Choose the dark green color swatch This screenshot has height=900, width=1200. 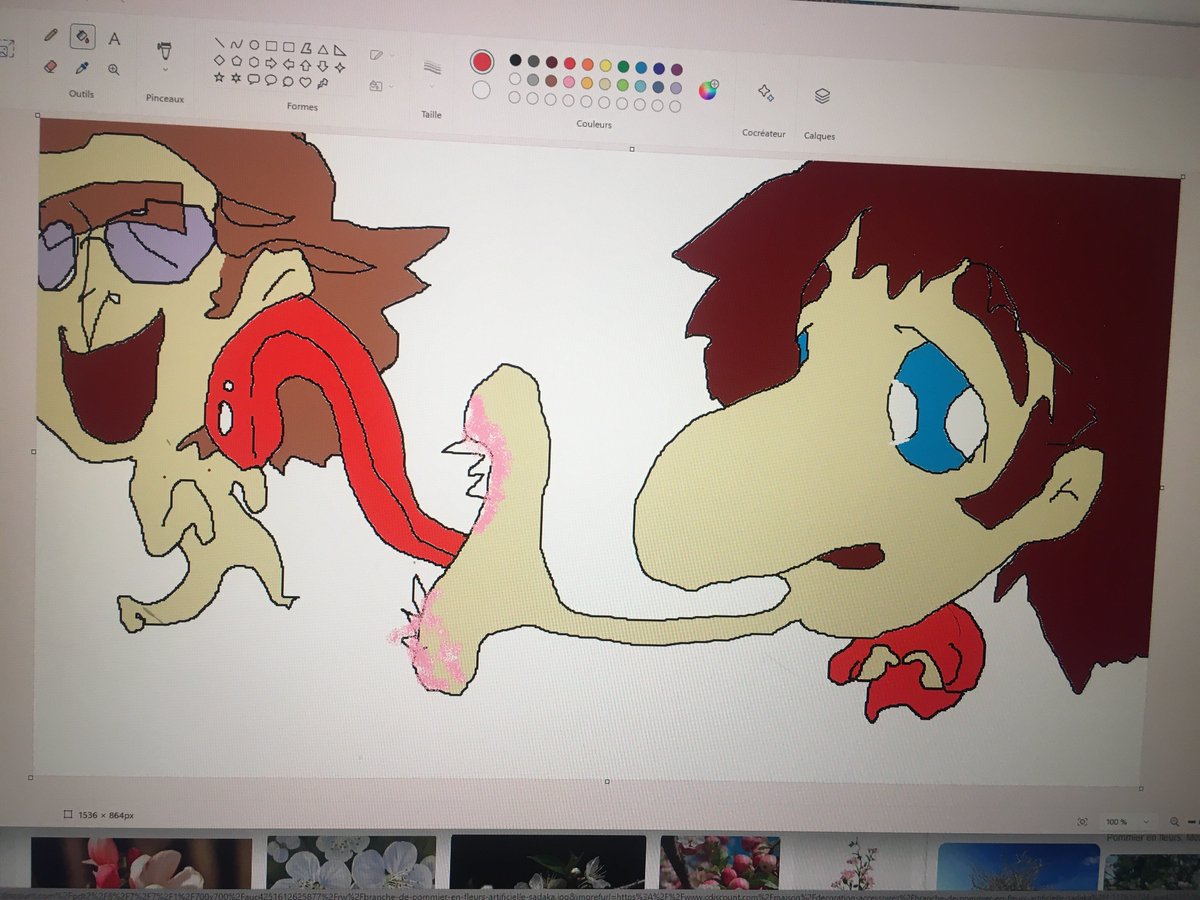pos(623,67)
